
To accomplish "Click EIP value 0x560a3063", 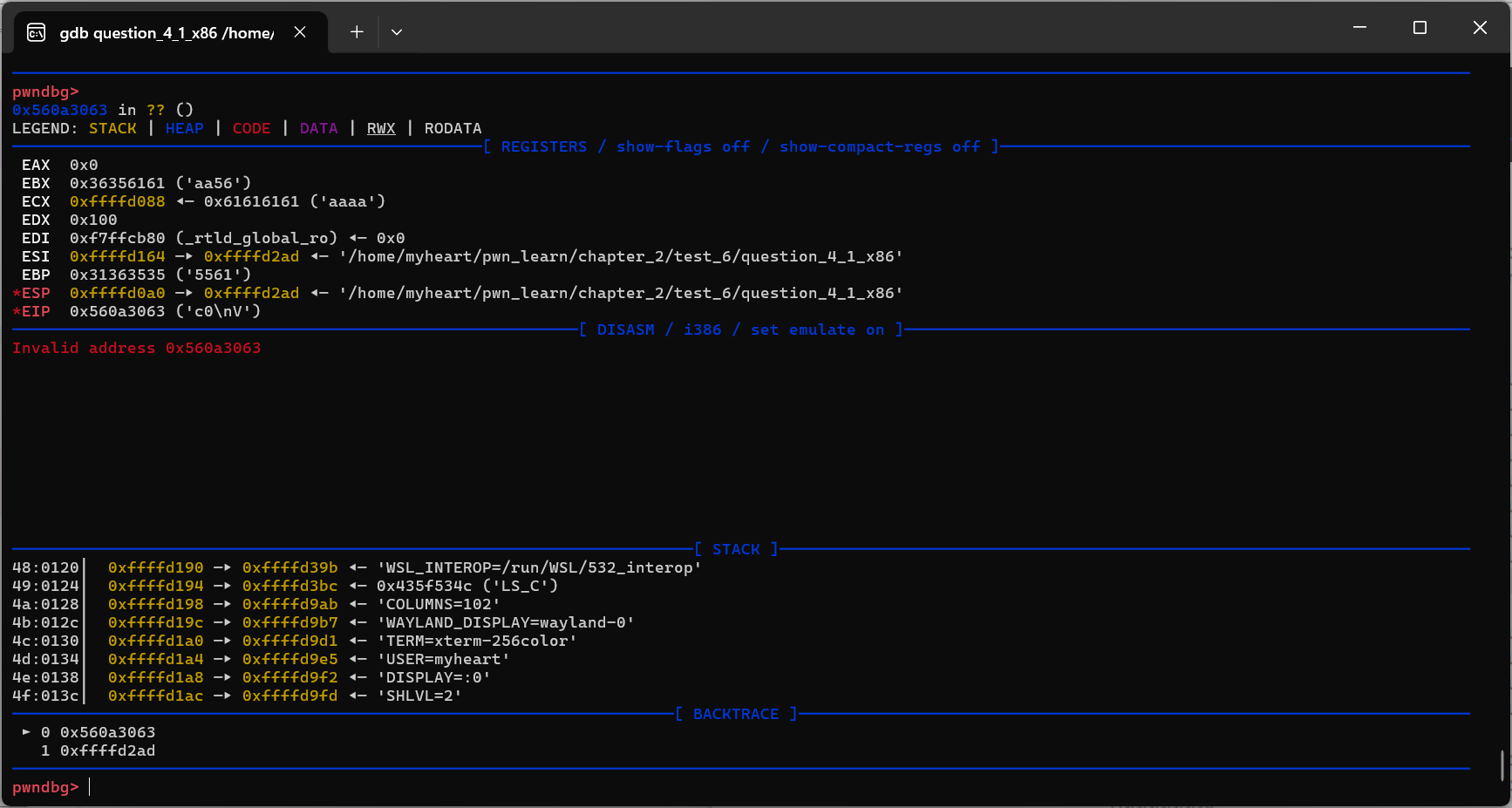I will 118,311.
